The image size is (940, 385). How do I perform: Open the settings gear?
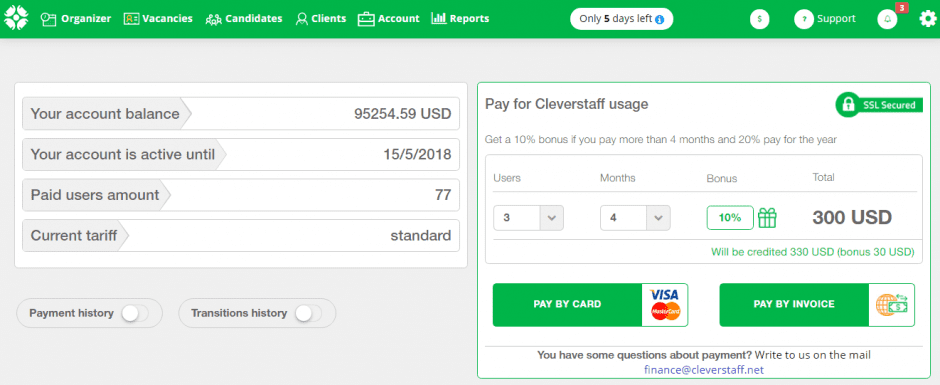(x=927, y=19)
